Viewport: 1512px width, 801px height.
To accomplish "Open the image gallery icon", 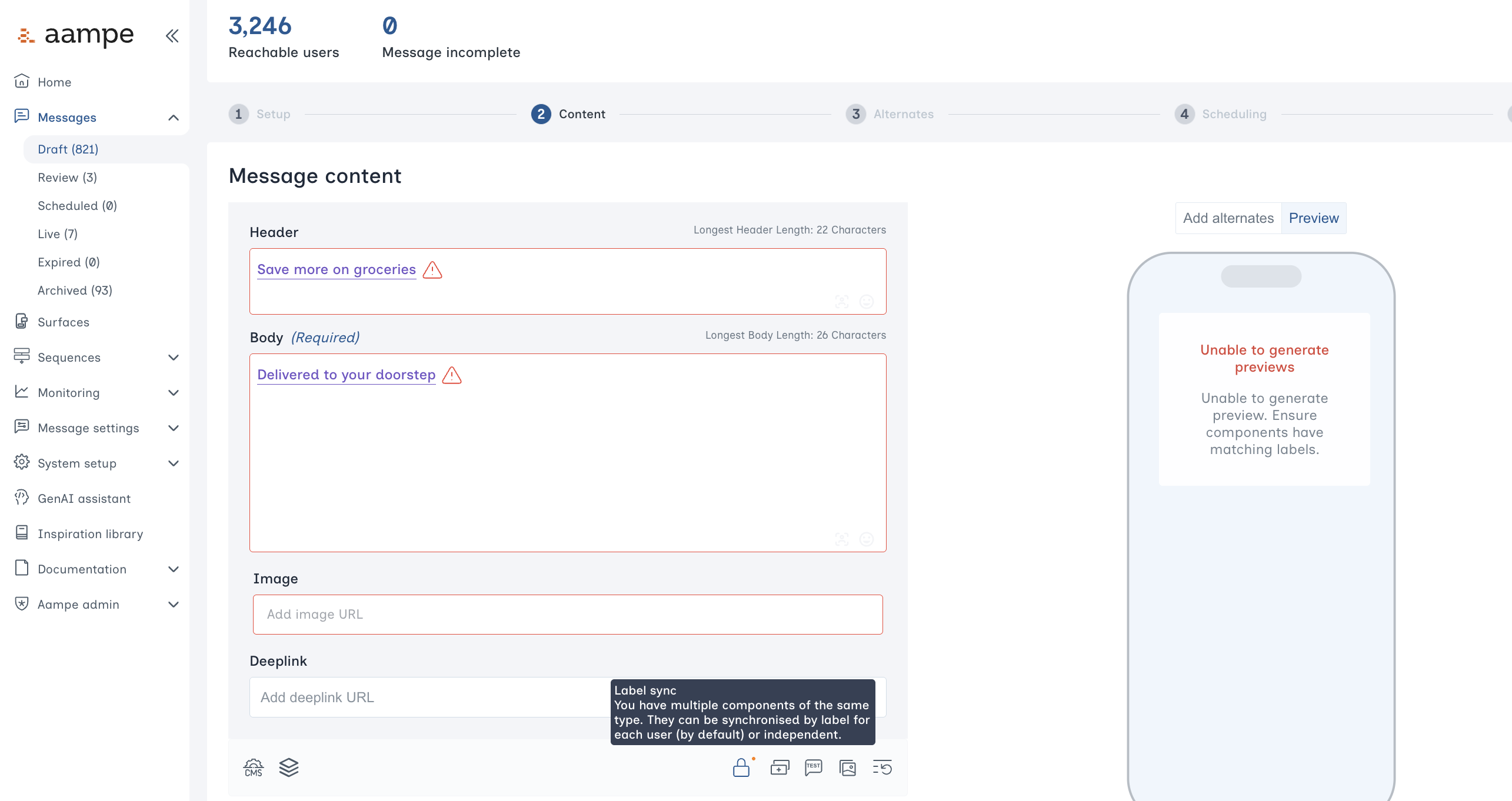I will (x=848, y=767).
